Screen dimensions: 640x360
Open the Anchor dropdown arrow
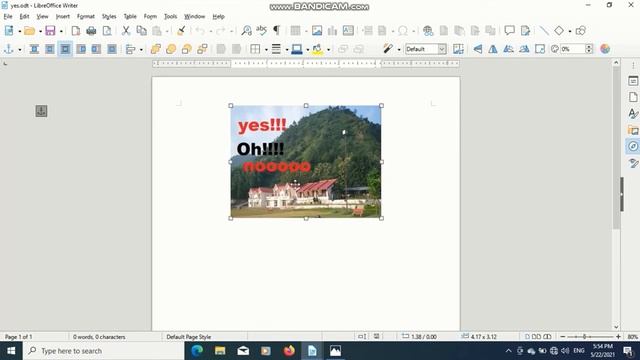(x=19, y=50)
